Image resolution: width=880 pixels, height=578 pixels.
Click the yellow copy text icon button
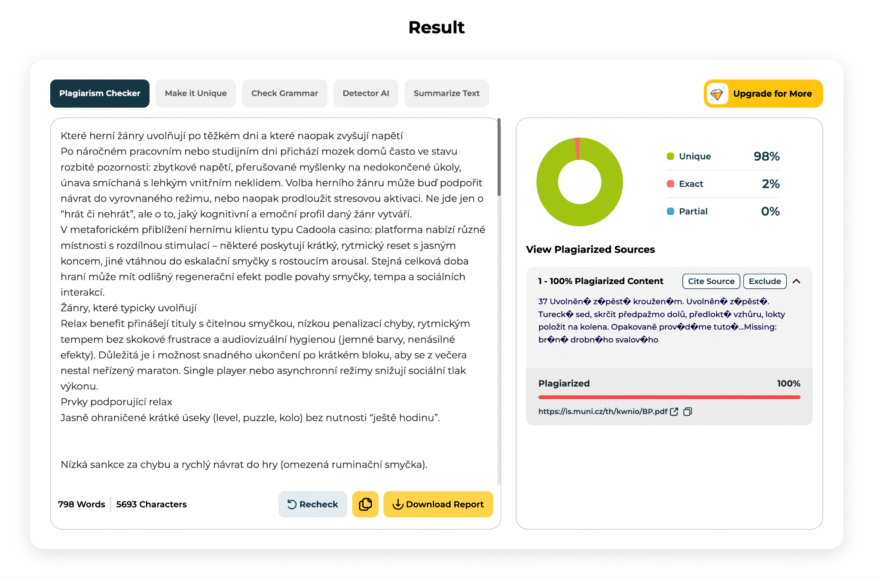point(365,504)
